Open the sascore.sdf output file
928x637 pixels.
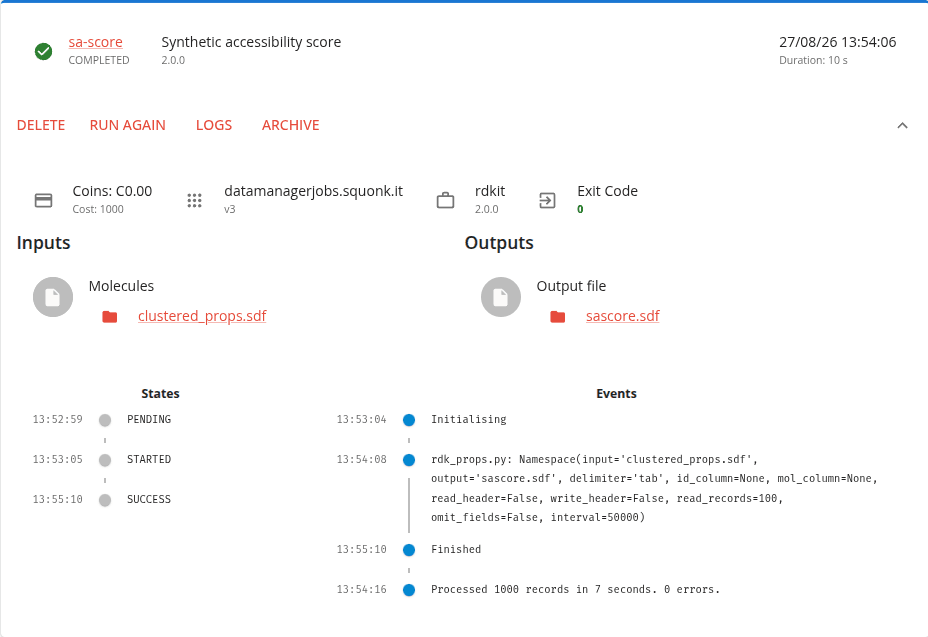coord(623,316)
